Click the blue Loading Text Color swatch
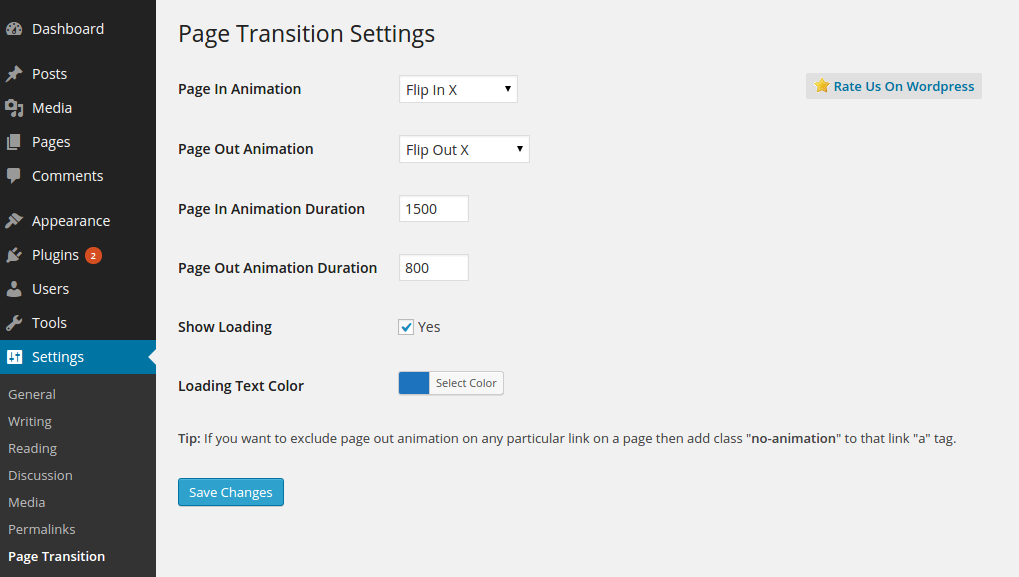Image resolution: width=1019 pixels, height=577 pixels. (x=414, y=383)
